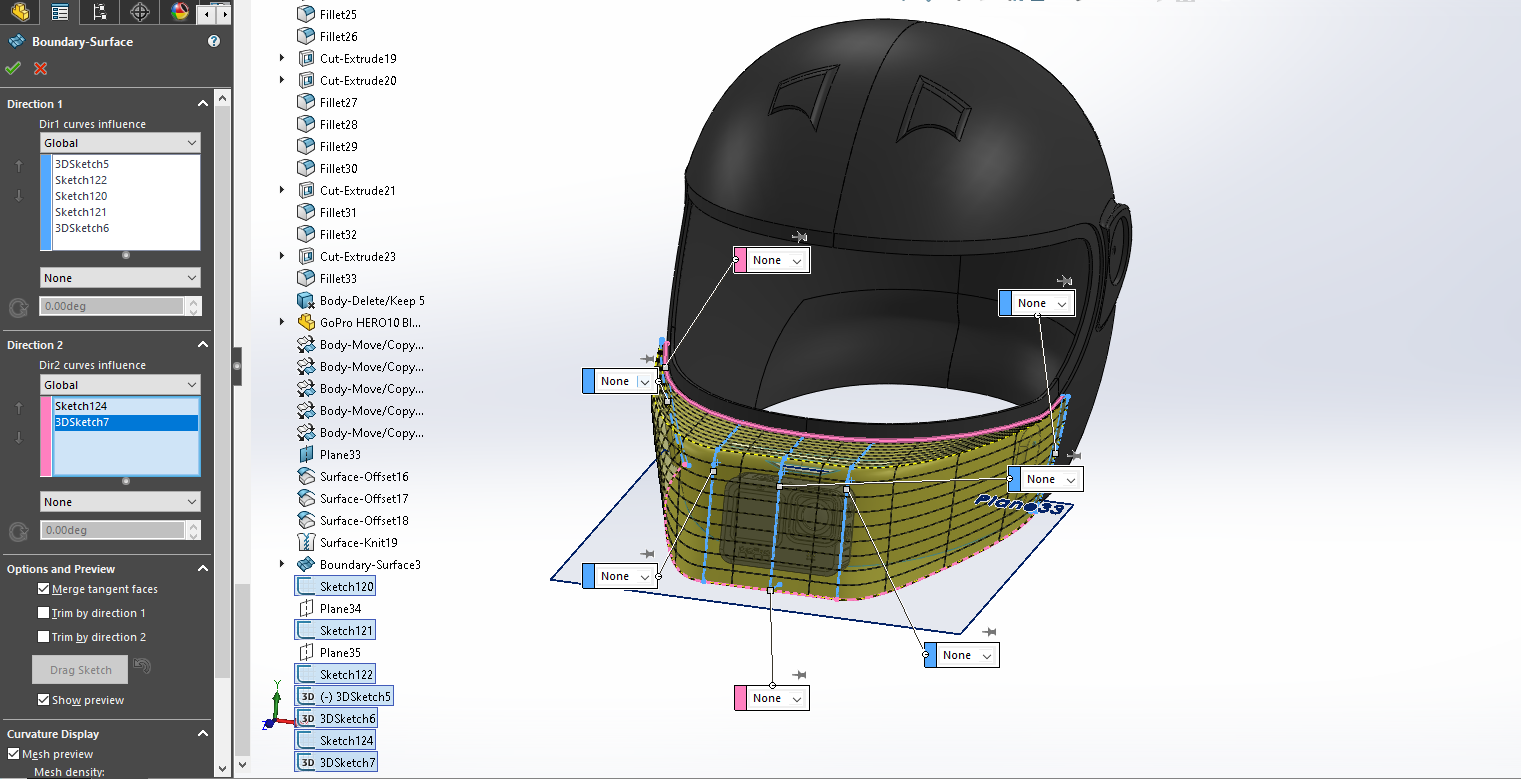The height and width of the screenshot is (779, 1521).
Task: Open the Dir1 curves influence Global dropdown
Action: click(120, 142)
